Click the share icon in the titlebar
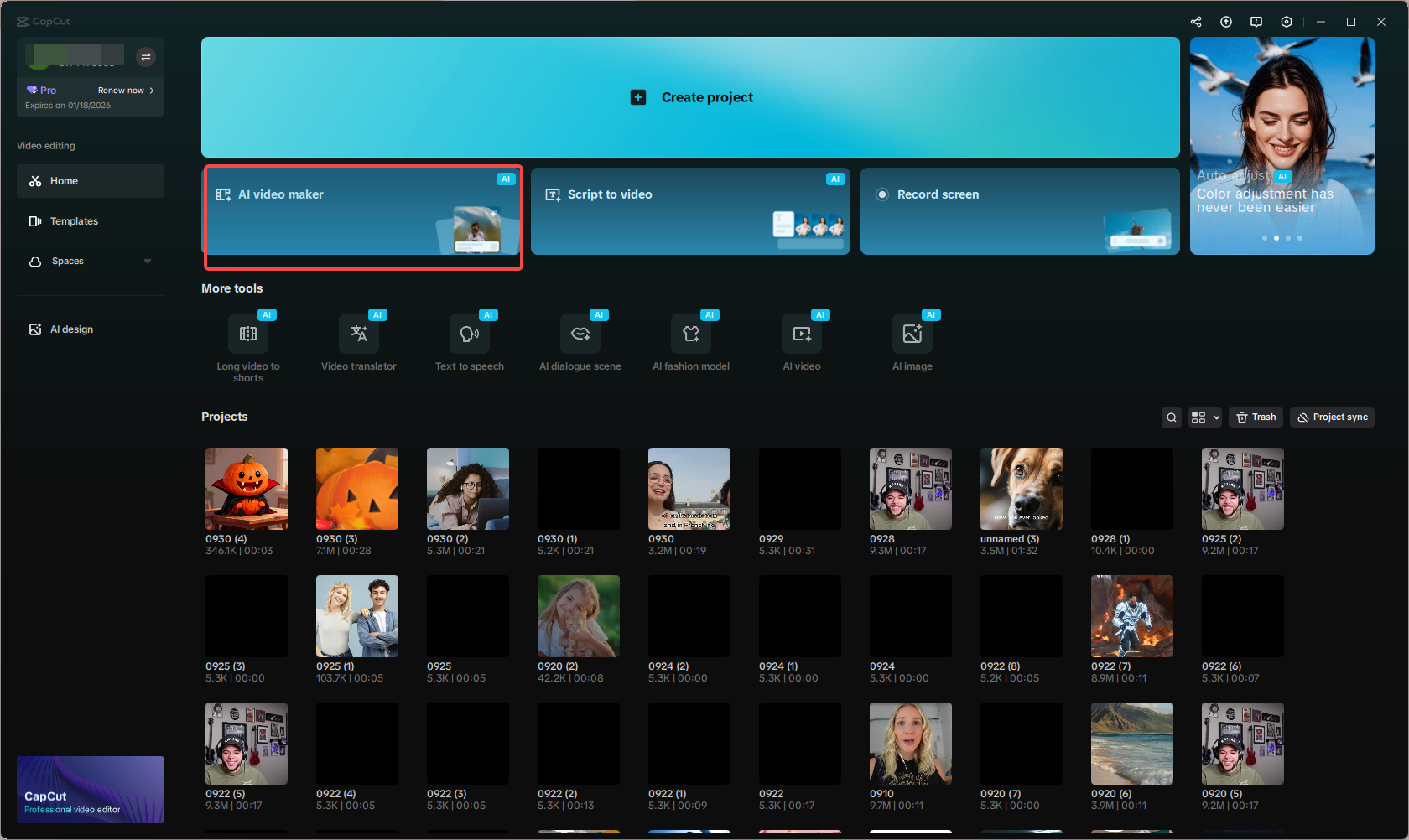The image size is (1409, 840). tap(1195, 21)
